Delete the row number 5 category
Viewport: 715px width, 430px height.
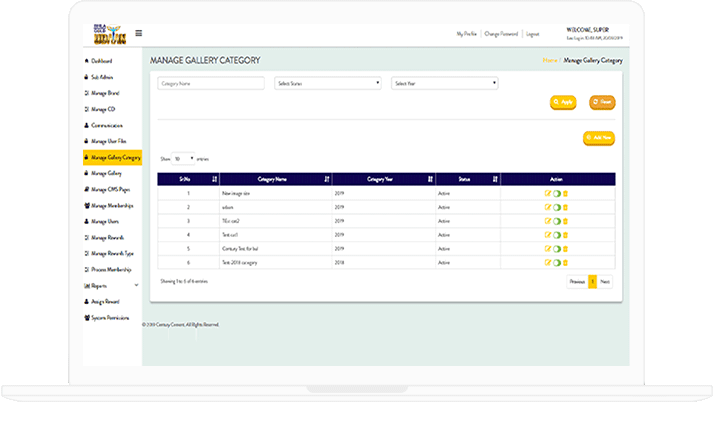point(565,249)
